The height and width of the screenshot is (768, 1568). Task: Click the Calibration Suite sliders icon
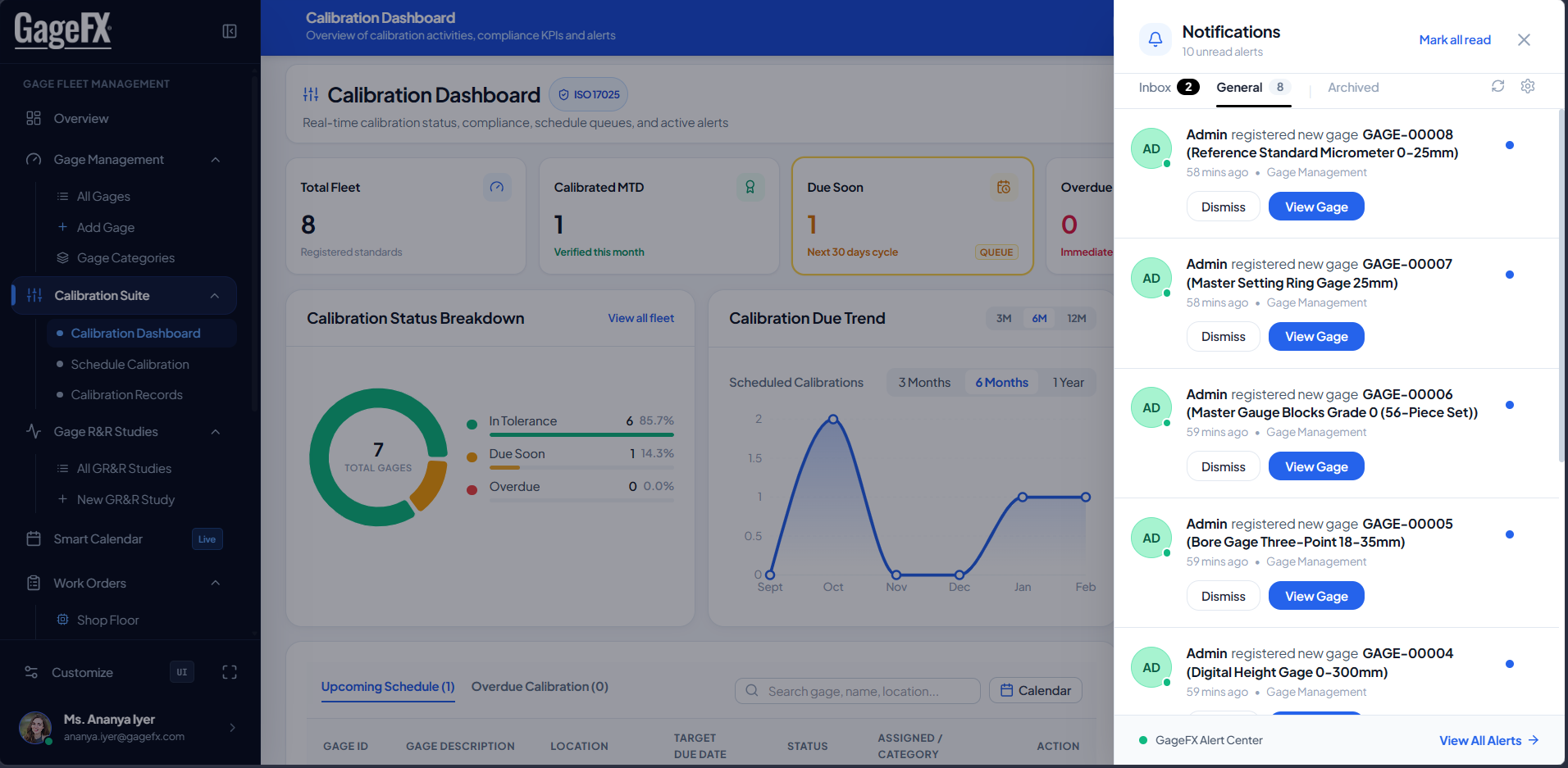coord(34,295)
